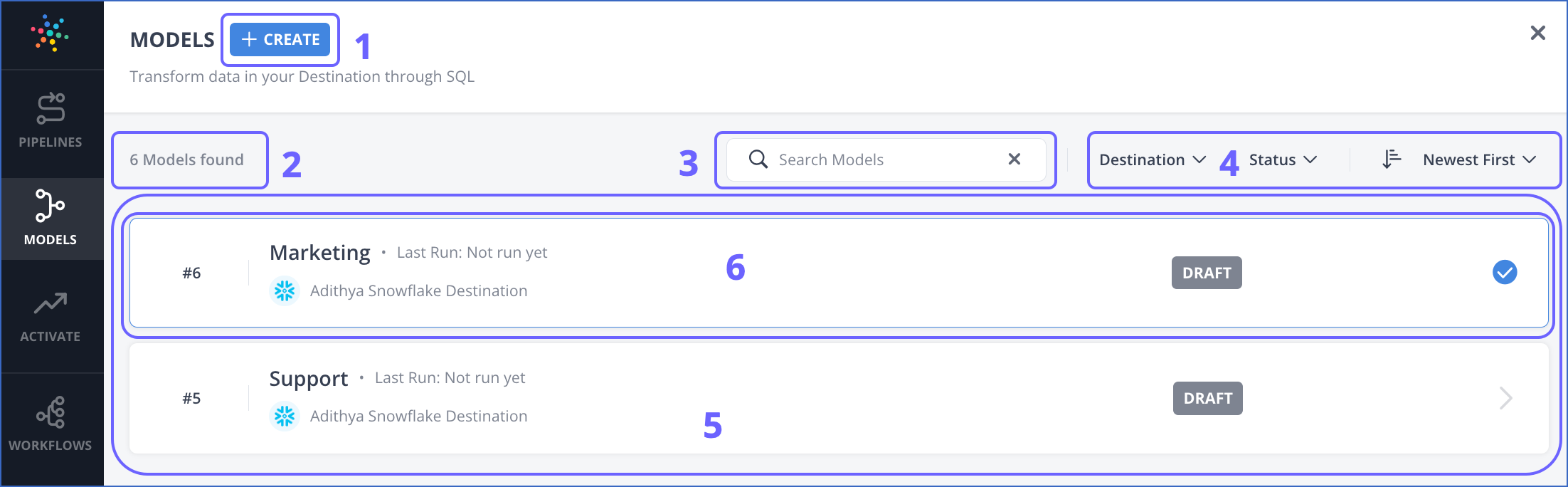
Task: Open Workflows from the sidebar
Action: click(50, 414)
